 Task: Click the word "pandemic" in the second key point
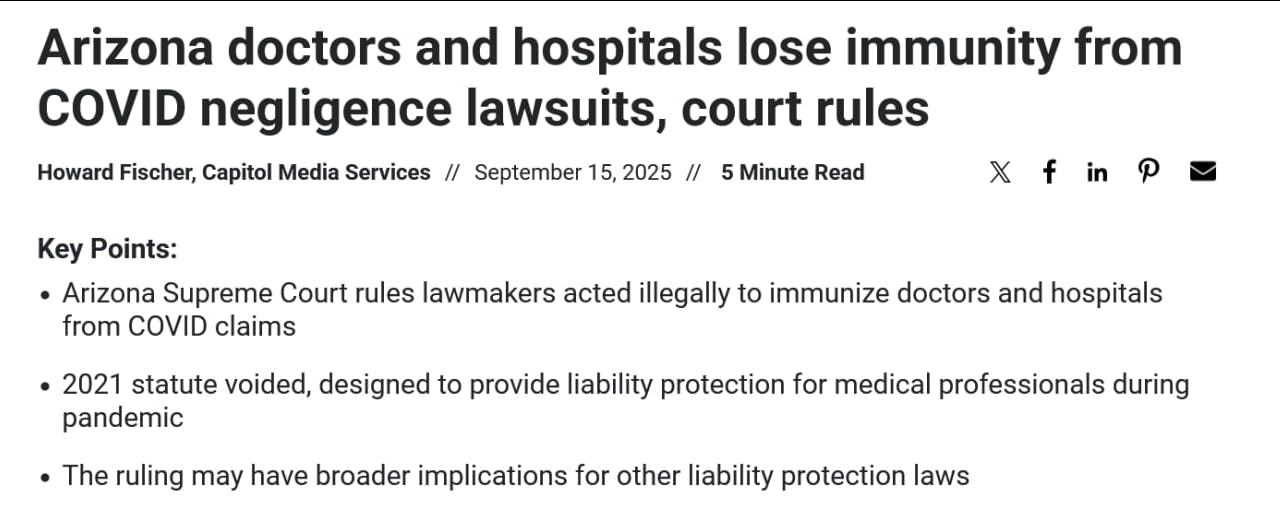(x=123, y=417)
